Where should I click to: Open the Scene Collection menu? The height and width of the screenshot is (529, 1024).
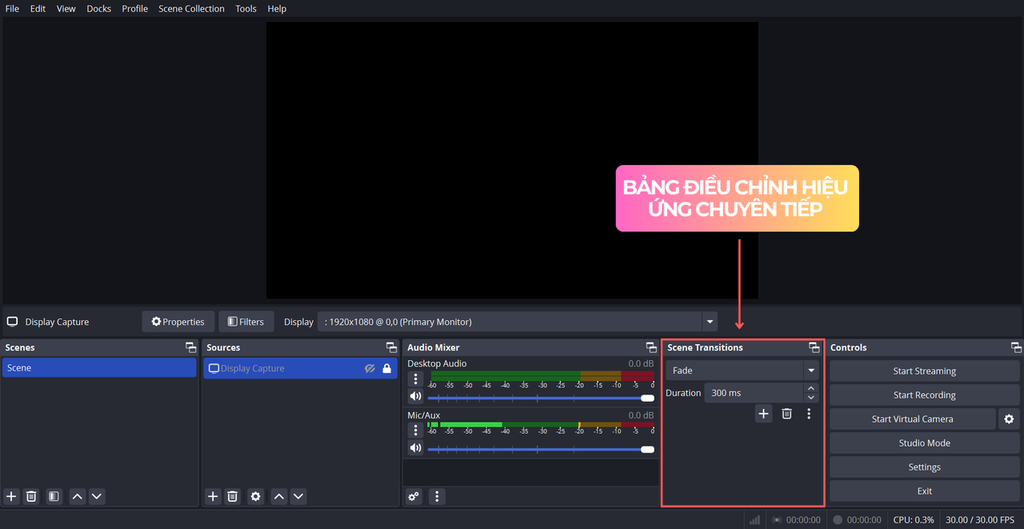point(191,8)
